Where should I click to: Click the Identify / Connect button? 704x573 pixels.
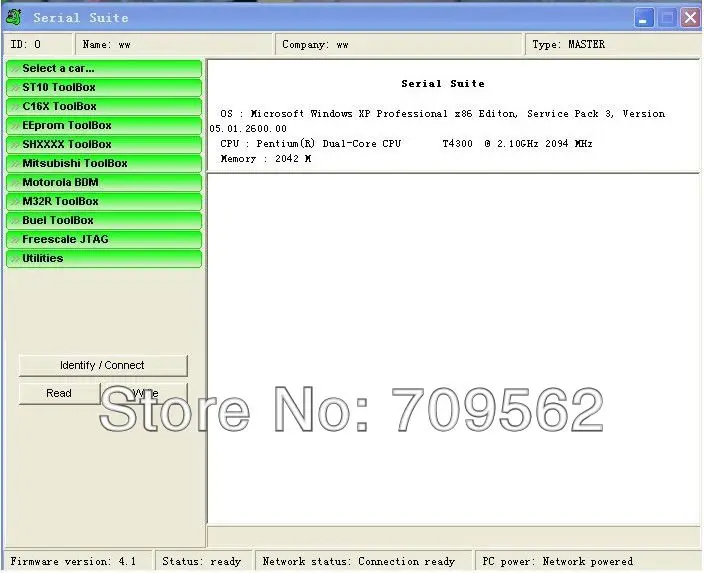pos(103,366)
